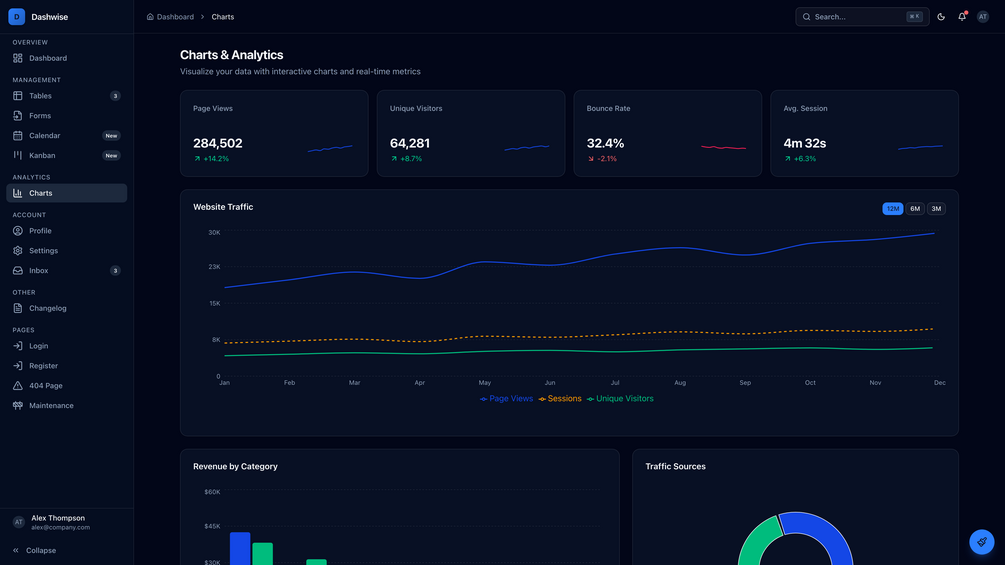
Task: Toggle dark mode with the moon icon
Action: (941, 17)
